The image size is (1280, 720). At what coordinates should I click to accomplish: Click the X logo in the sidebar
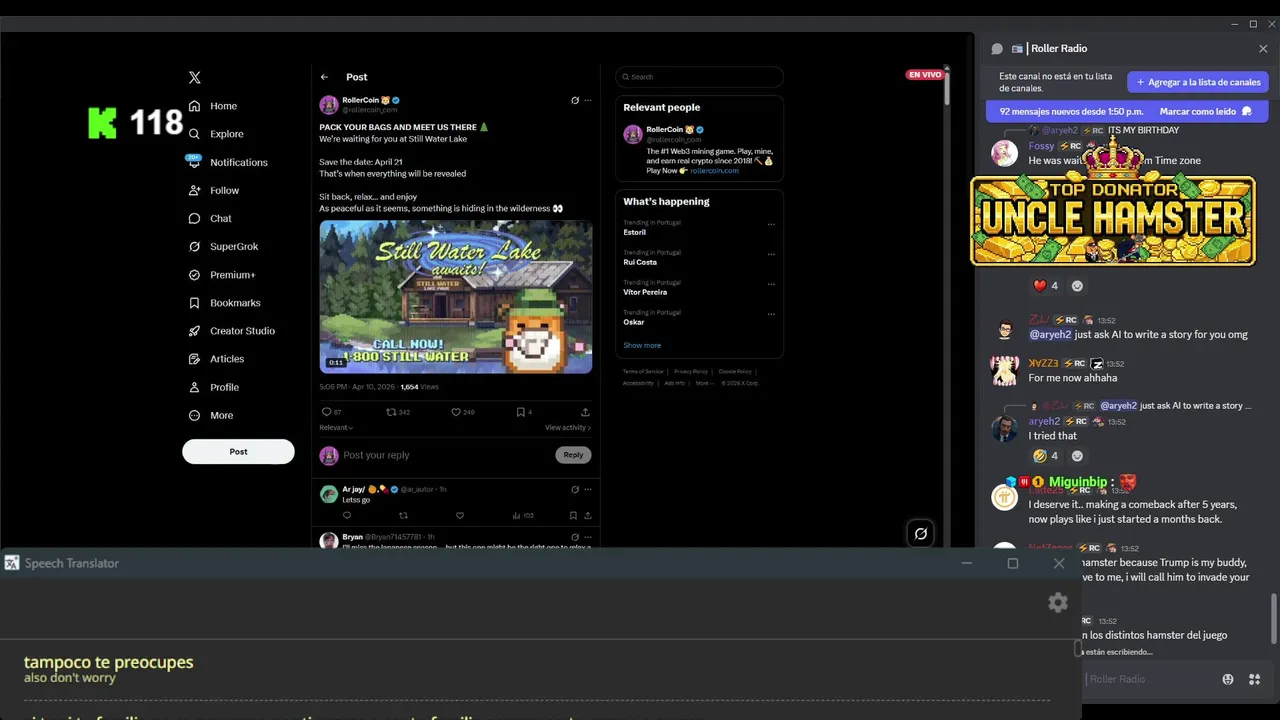tap(195, 77)
